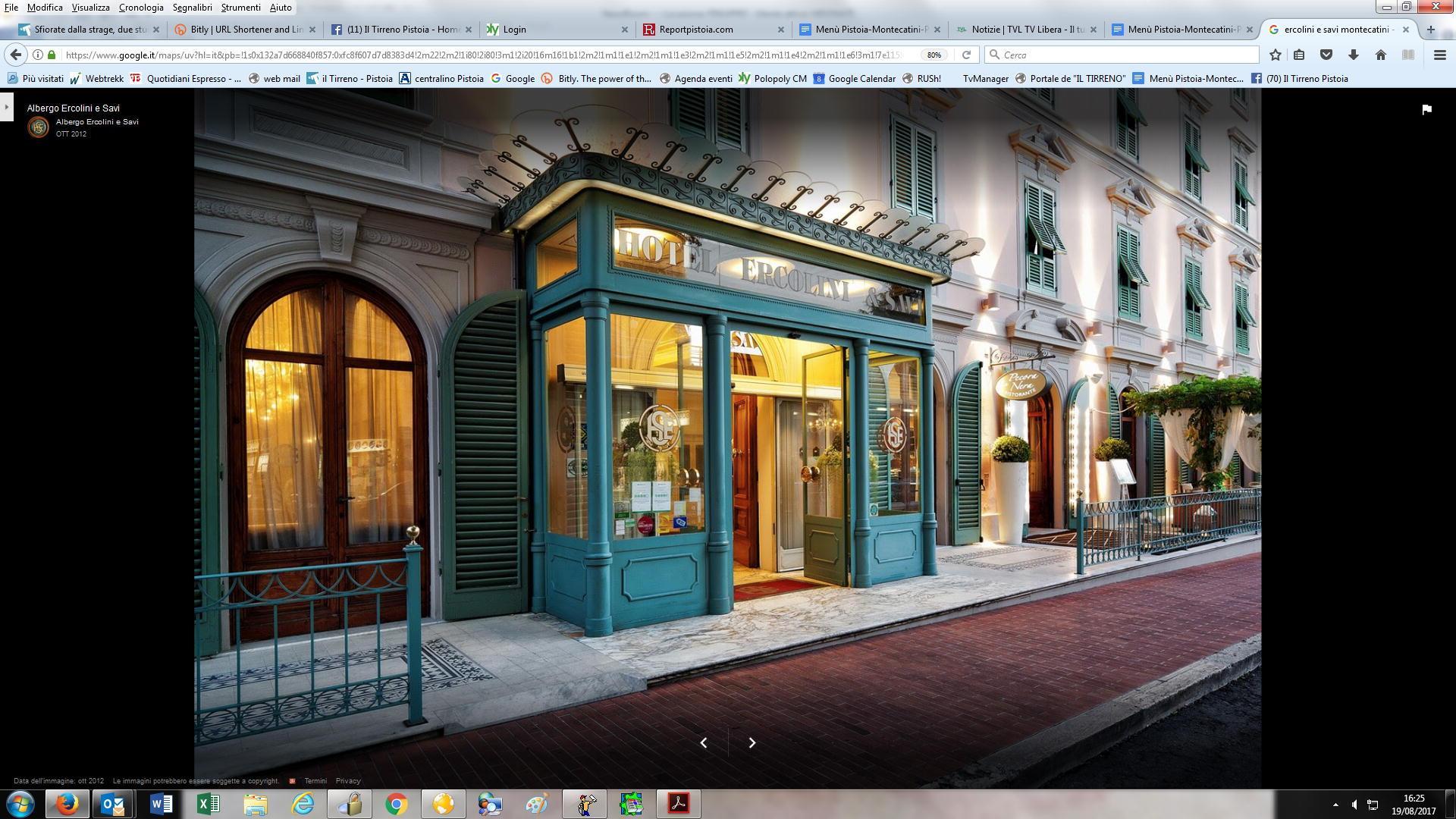Open the downloads arrow icon
Screen dimensions: 1456x819
pos(1353,55)
